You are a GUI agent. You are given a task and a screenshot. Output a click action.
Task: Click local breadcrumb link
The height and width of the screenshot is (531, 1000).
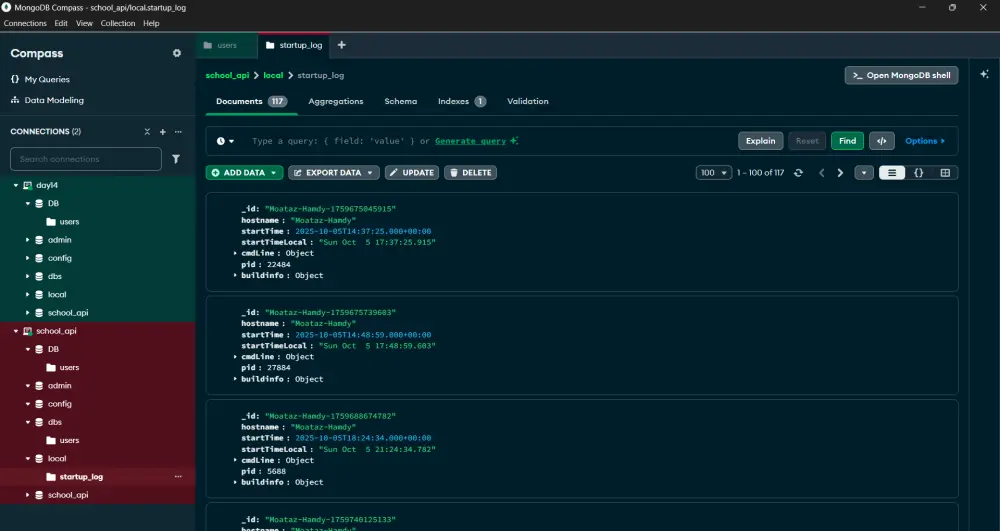click(273, 75)
